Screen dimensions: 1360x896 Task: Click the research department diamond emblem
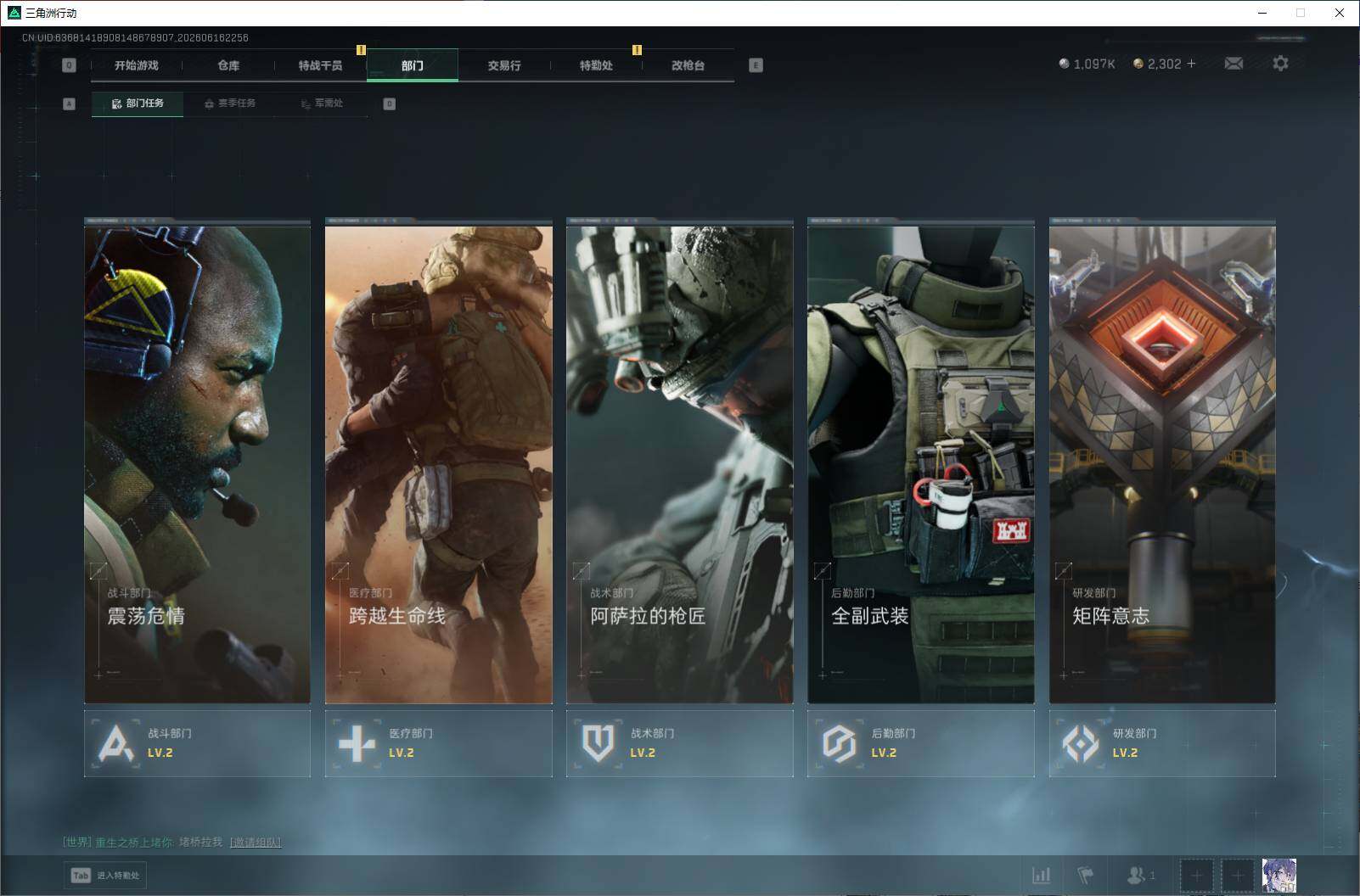(x=1081, y=744)
